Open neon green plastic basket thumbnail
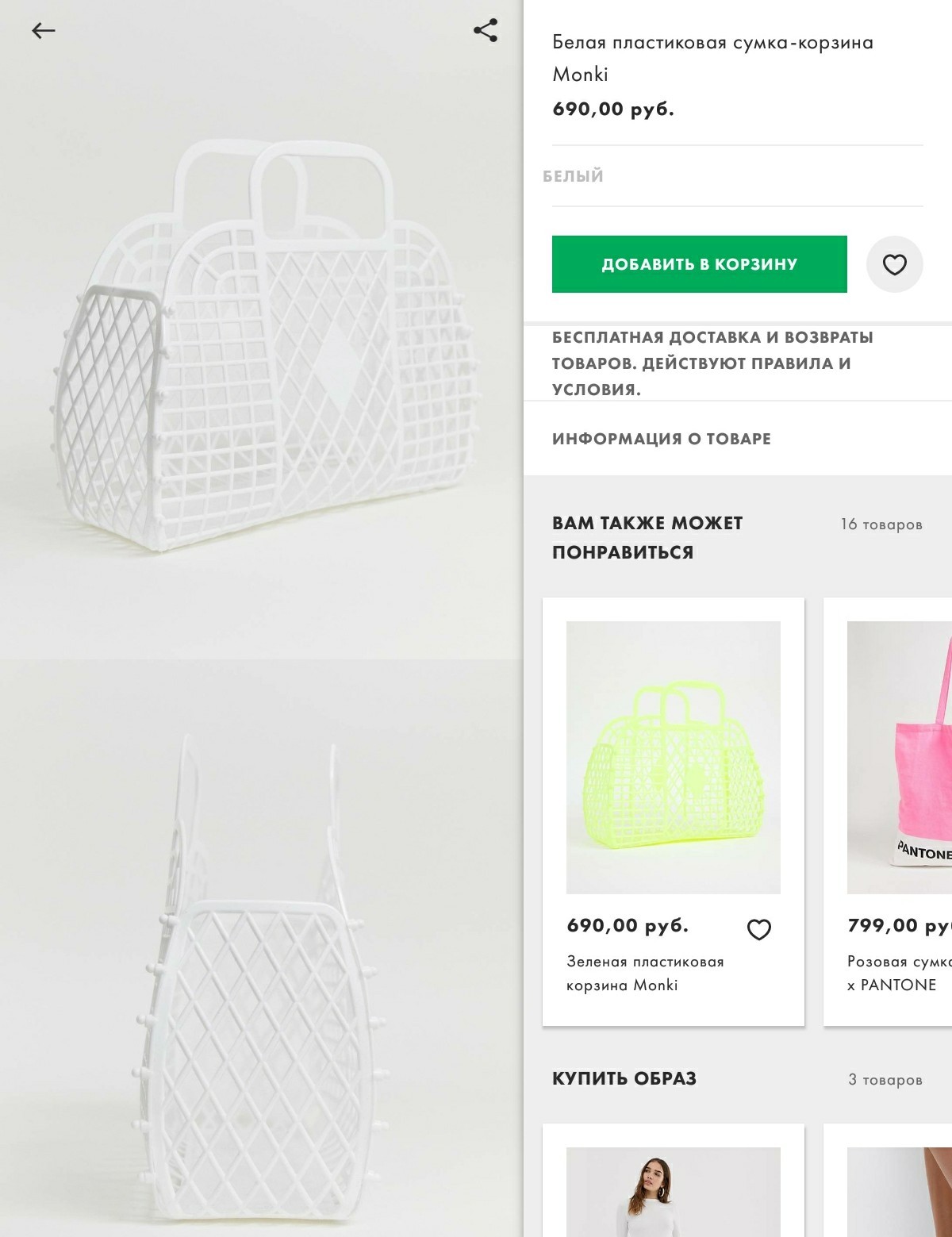Viewport: 952px width, 1237px height. click(x=674, y=758)
